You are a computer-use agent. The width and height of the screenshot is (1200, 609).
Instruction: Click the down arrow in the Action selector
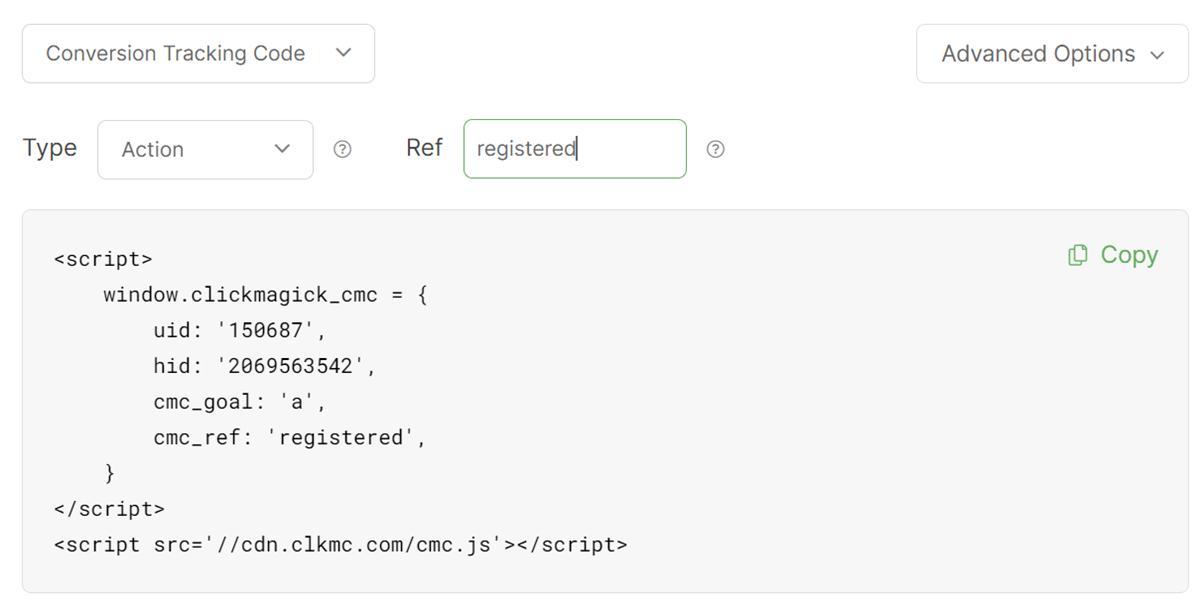coord(282,149)
